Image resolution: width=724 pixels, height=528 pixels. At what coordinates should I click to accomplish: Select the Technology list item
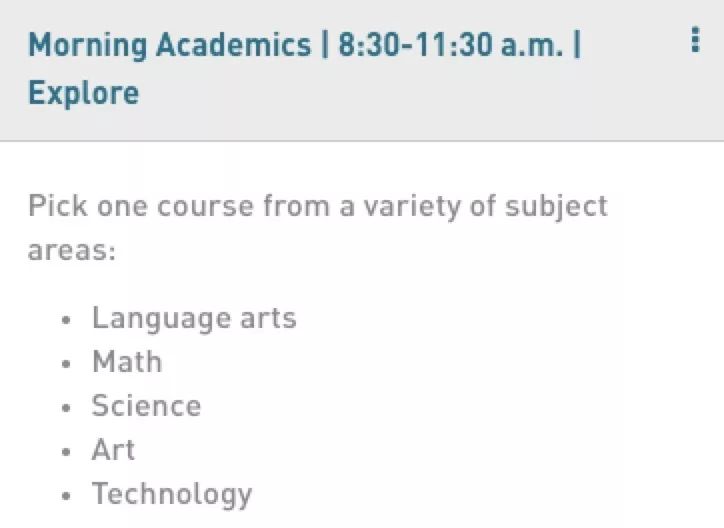(172, 494)
